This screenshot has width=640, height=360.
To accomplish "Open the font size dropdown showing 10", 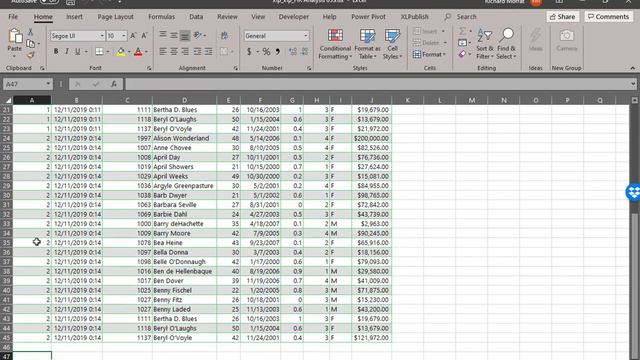I will pos(124,36).
